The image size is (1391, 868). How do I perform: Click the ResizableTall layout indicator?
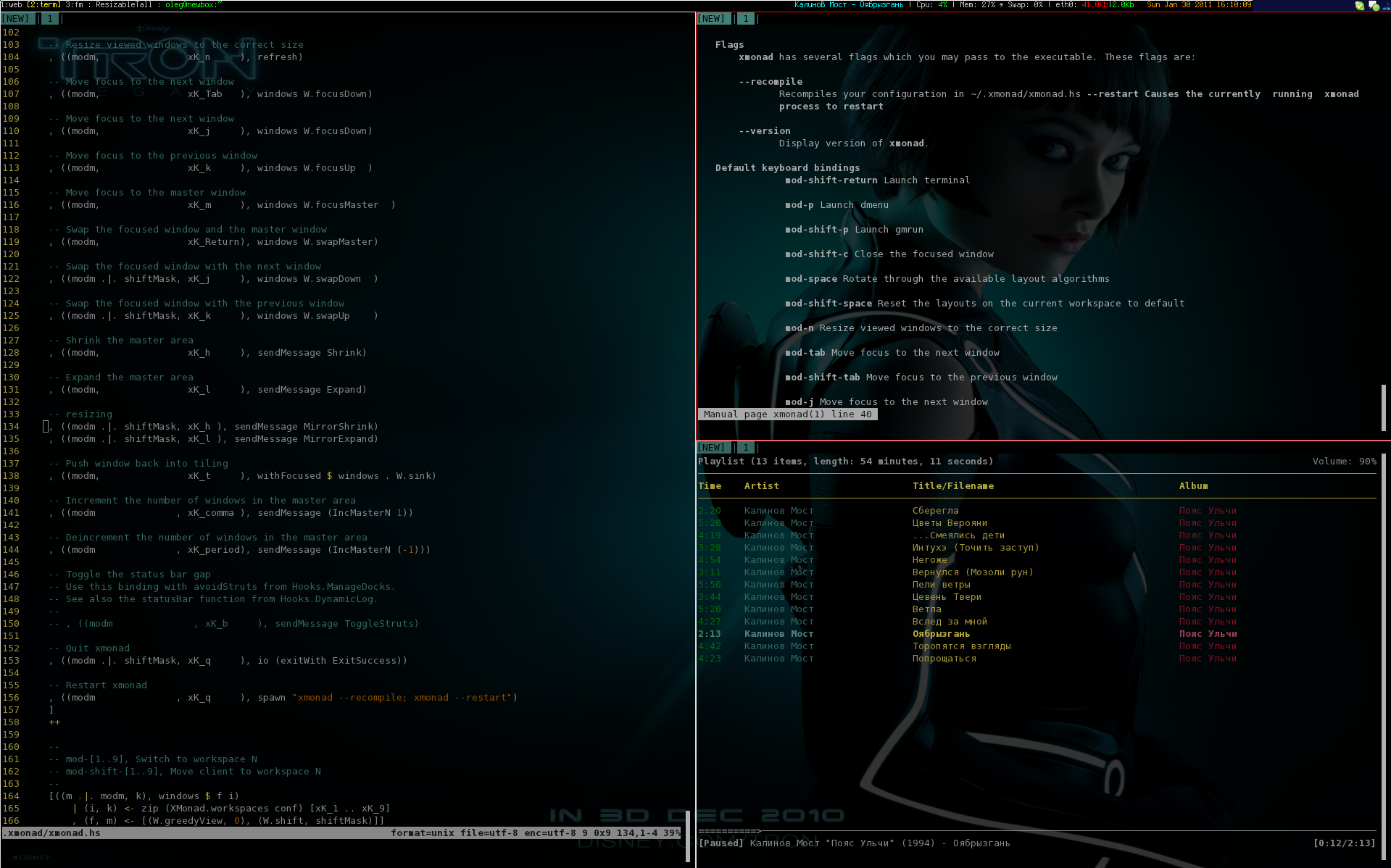pyautogui.click(x=124, y=4)
